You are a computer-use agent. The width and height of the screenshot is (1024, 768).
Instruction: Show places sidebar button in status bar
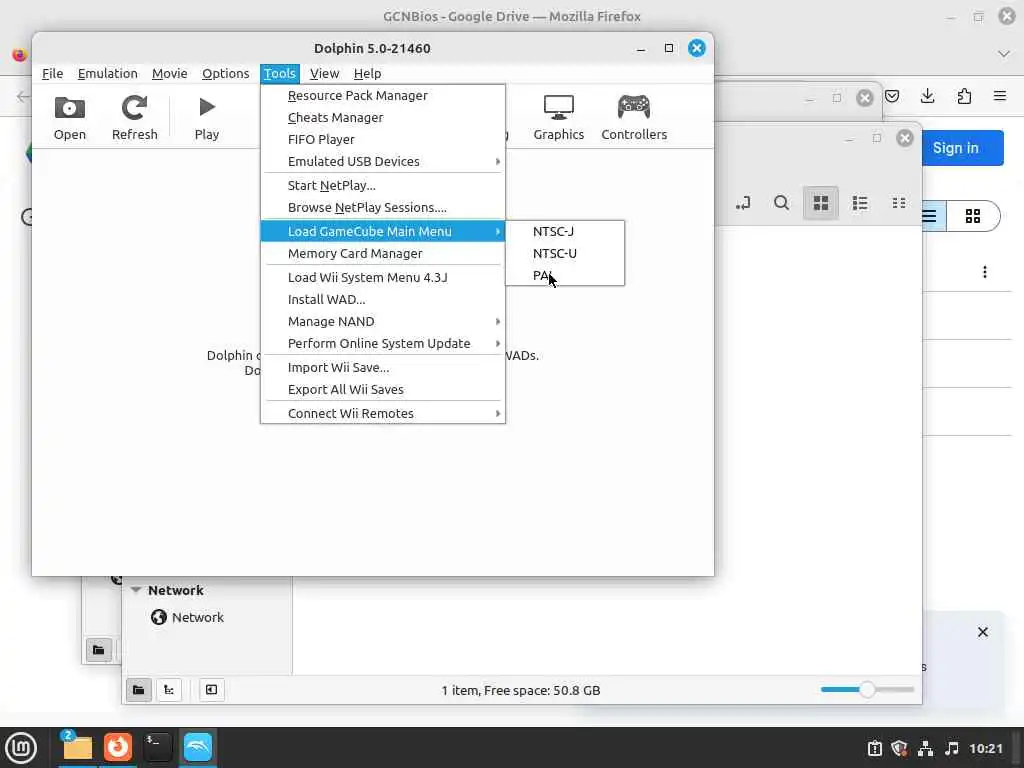(138, 690)
